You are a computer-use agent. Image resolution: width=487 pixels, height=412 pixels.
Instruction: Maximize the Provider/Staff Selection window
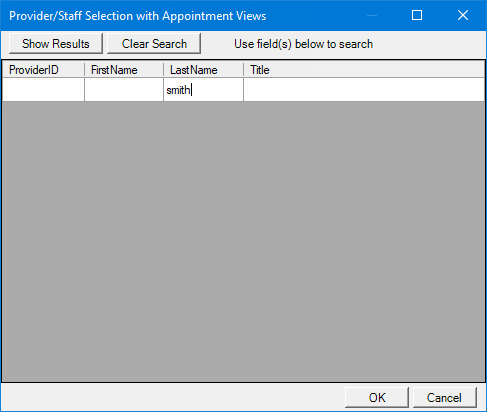pos(417,15)
